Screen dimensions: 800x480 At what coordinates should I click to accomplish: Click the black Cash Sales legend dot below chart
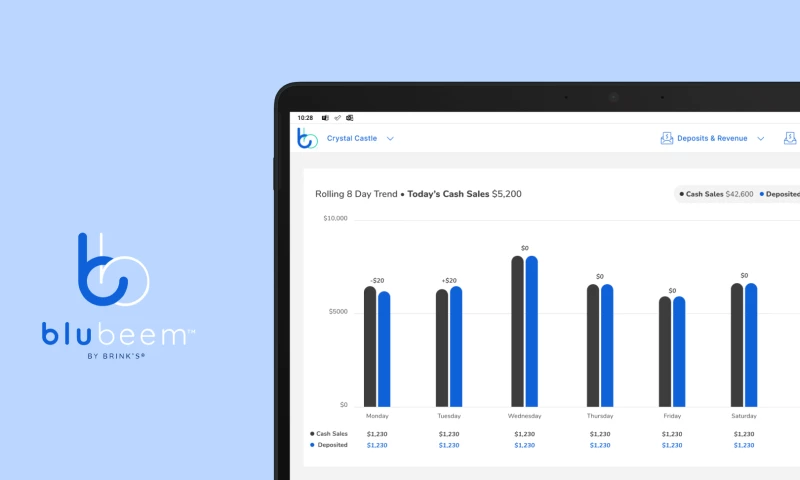312,434
